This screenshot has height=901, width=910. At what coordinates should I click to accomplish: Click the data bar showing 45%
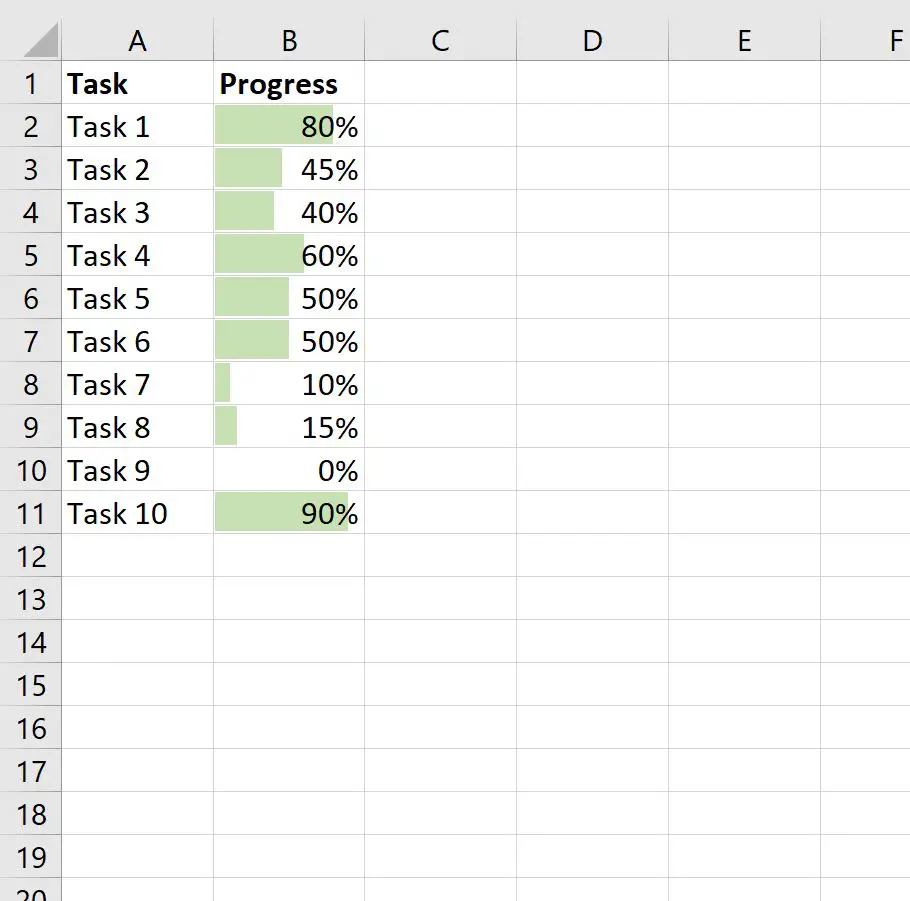click(x=250, y=169)
